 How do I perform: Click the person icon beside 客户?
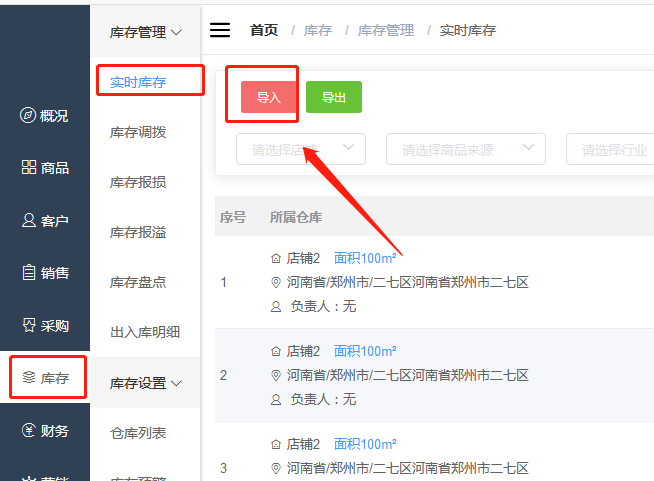pyautogui.click(x=29, y=220)
